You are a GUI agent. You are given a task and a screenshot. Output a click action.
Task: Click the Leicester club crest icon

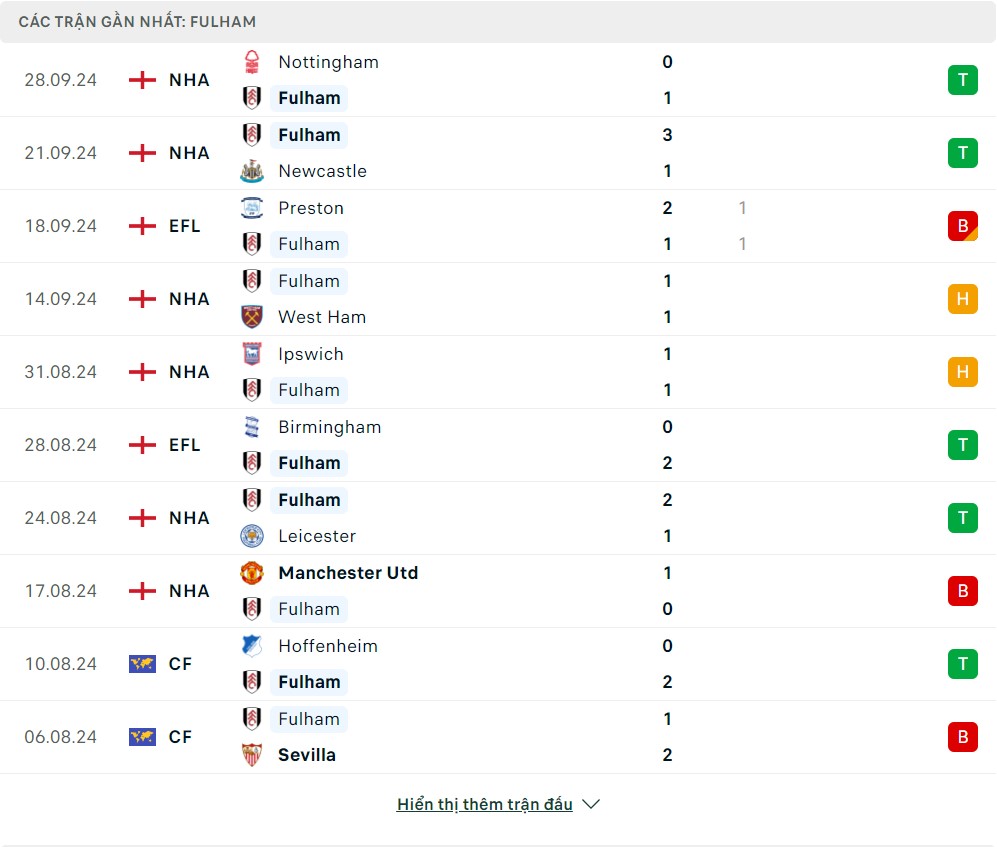252,536
